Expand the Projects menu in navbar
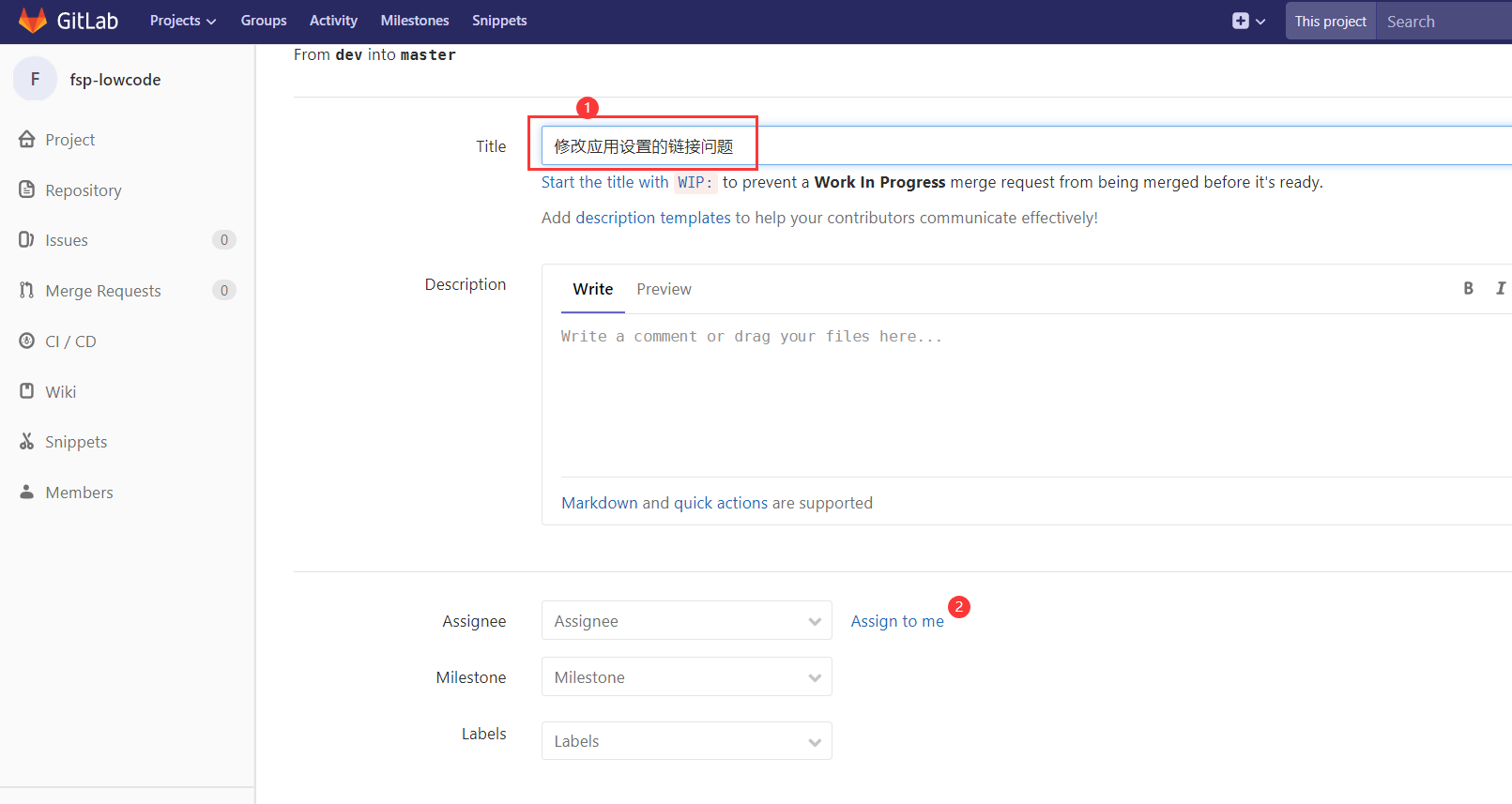Viewport: 1512px width, 804px height. point(183,21)
